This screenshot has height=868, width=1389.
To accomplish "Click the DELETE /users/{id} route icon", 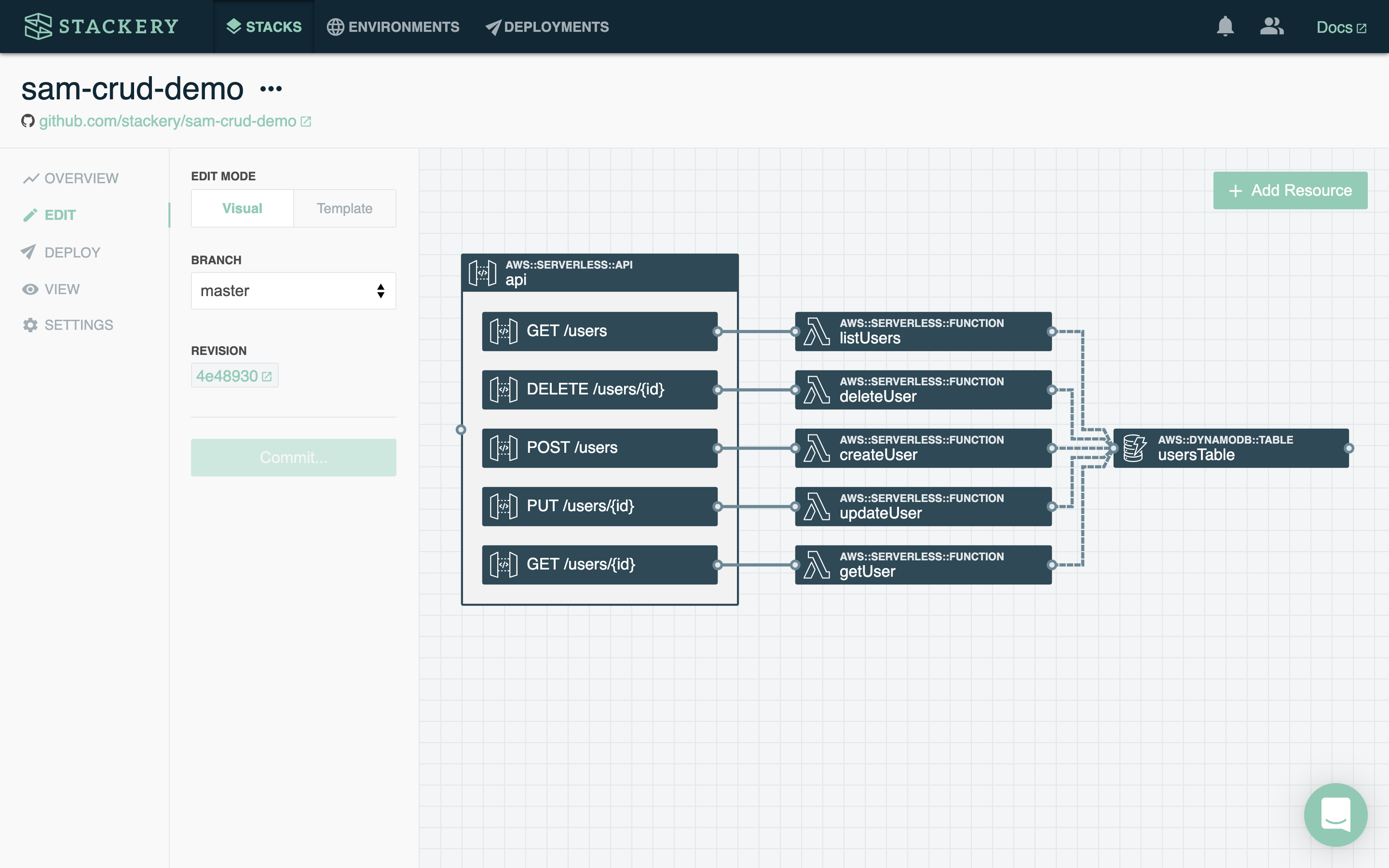I will coord(504,390).
